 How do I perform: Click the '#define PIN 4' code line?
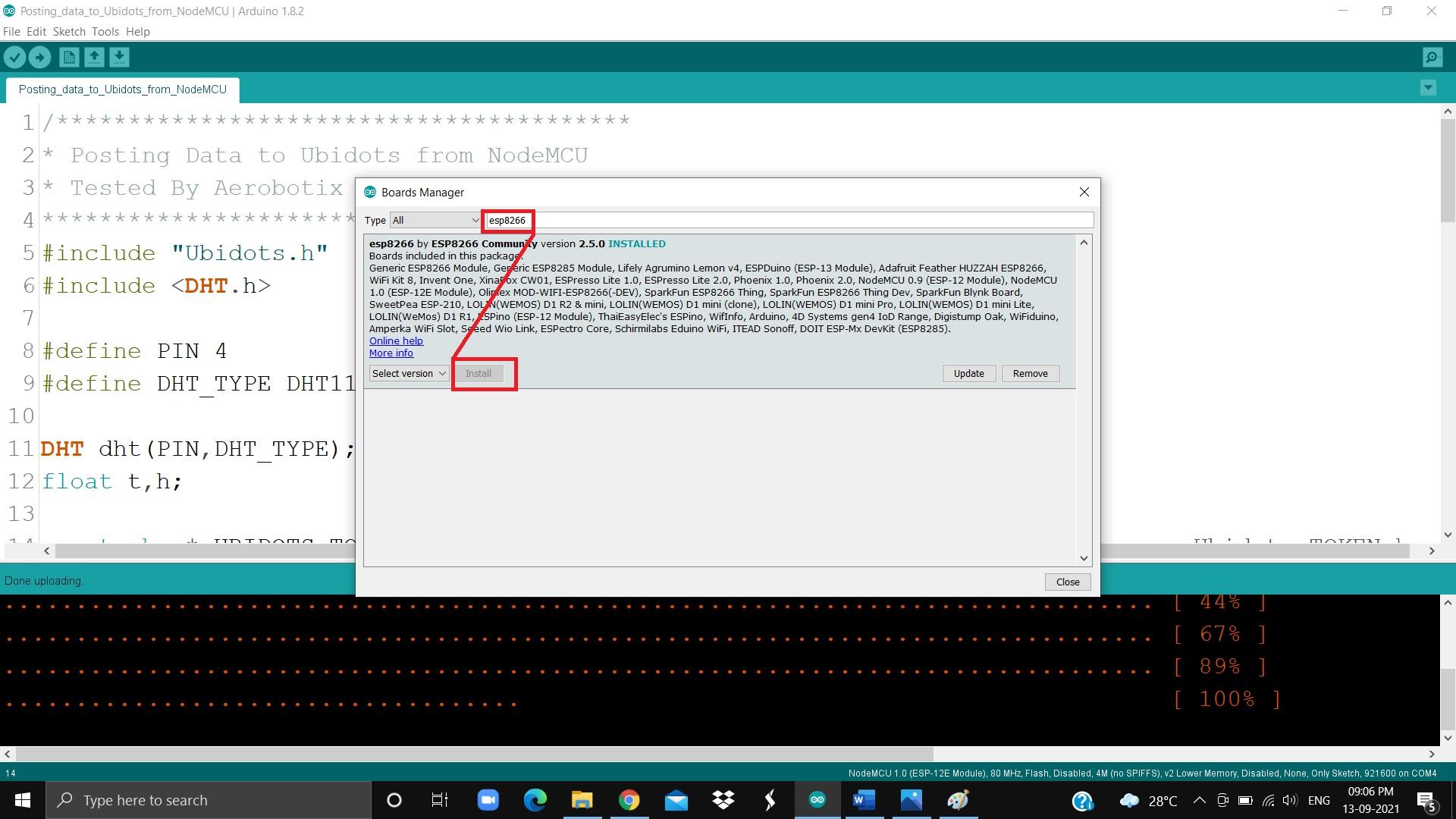[135, 351]
